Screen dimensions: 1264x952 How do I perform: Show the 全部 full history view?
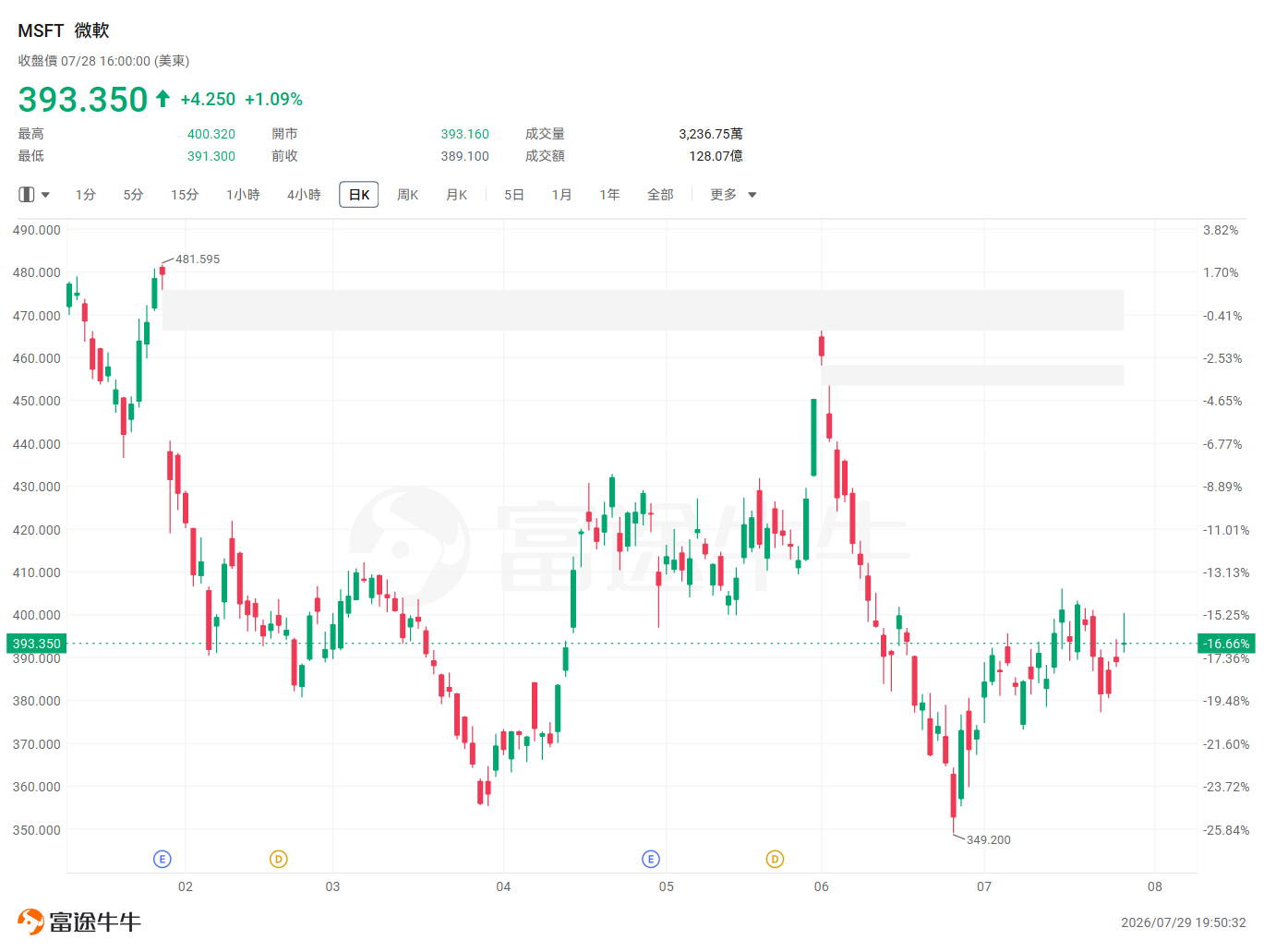click(x=660, y=195)
